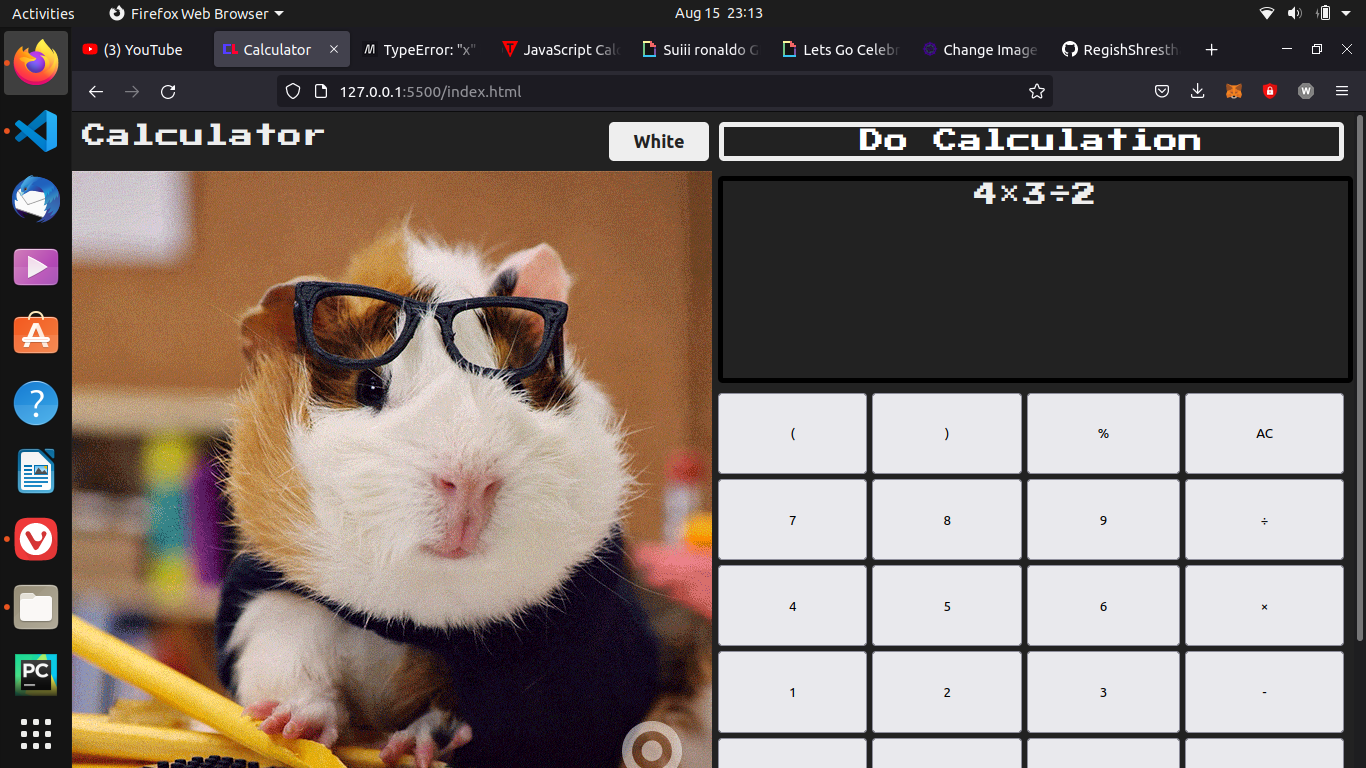
Task: Click the number 5 button
Action: tap(947, 606)
